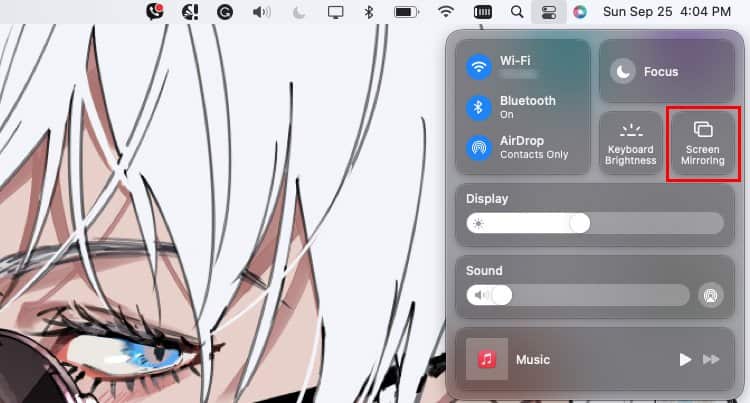Click the Music title in Now Playing

click(533, 359)
